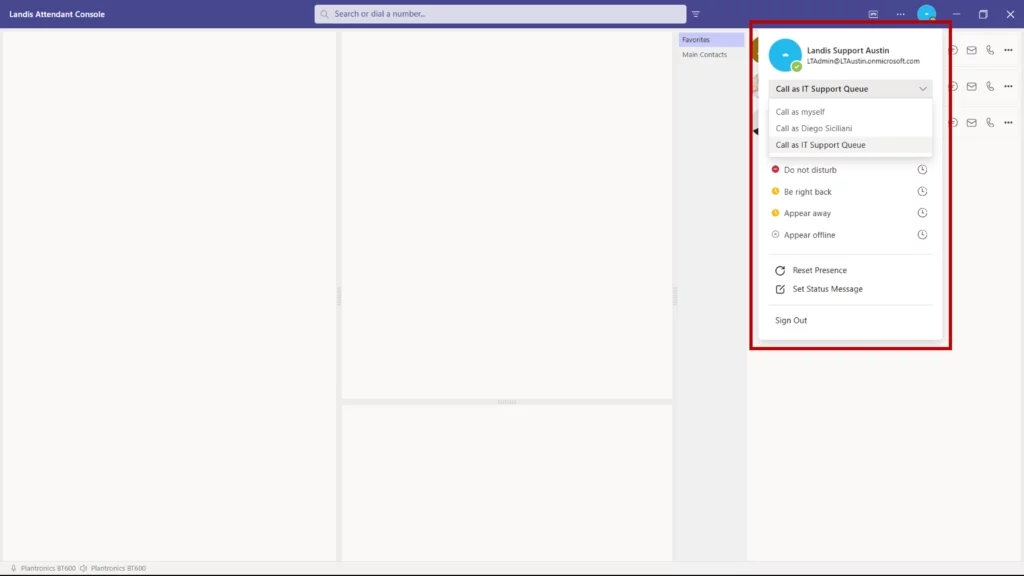Viewport: 1024px width, 576px height.
Task: Click the dial pad icon in title bar
Action: [873, 14]
